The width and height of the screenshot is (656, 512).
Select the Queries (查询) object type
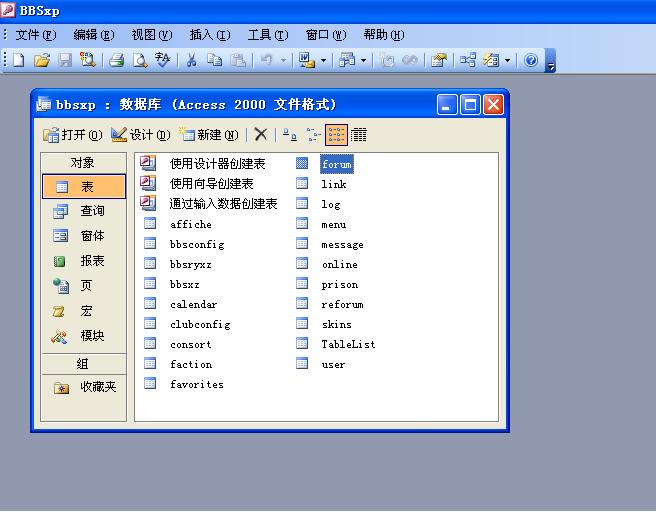[x=84, y=211]
